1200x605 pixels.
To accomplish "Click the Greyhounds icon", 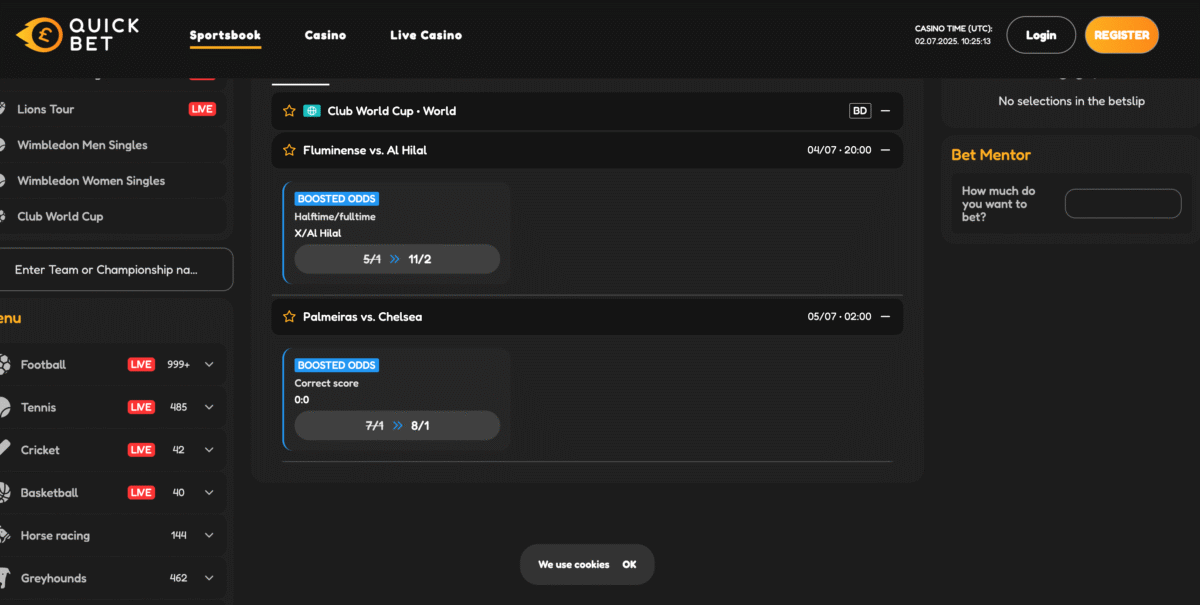I will pos(4,578).
